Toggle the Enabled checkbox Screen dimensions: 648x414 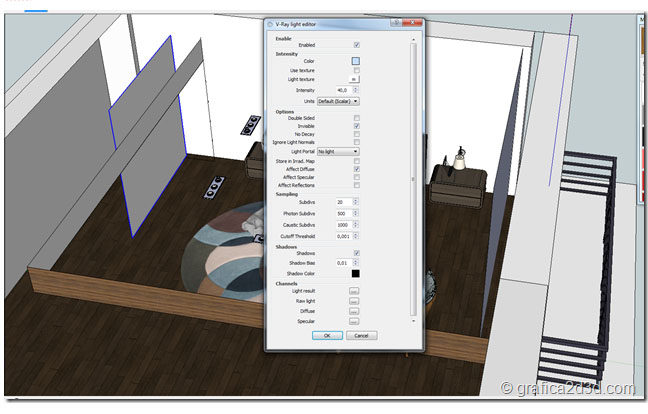tap(356, 44)
